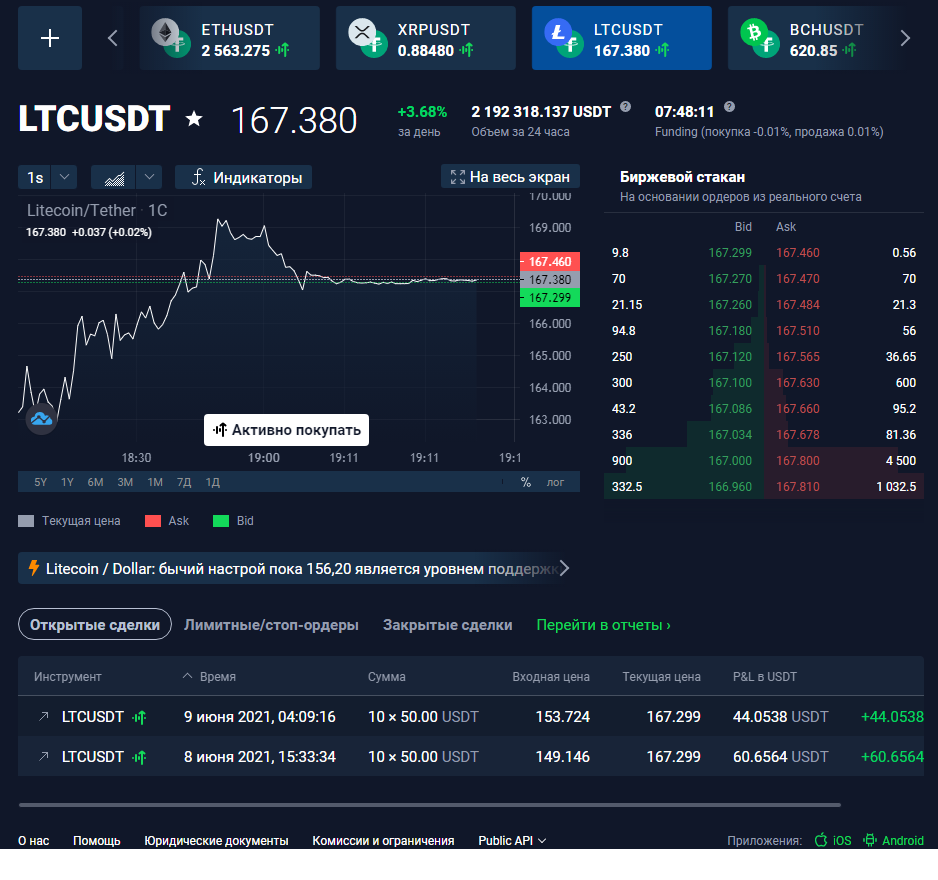Open the XRPUSDT instrument card
938x880 pixels.
click(x=426, y=38)
